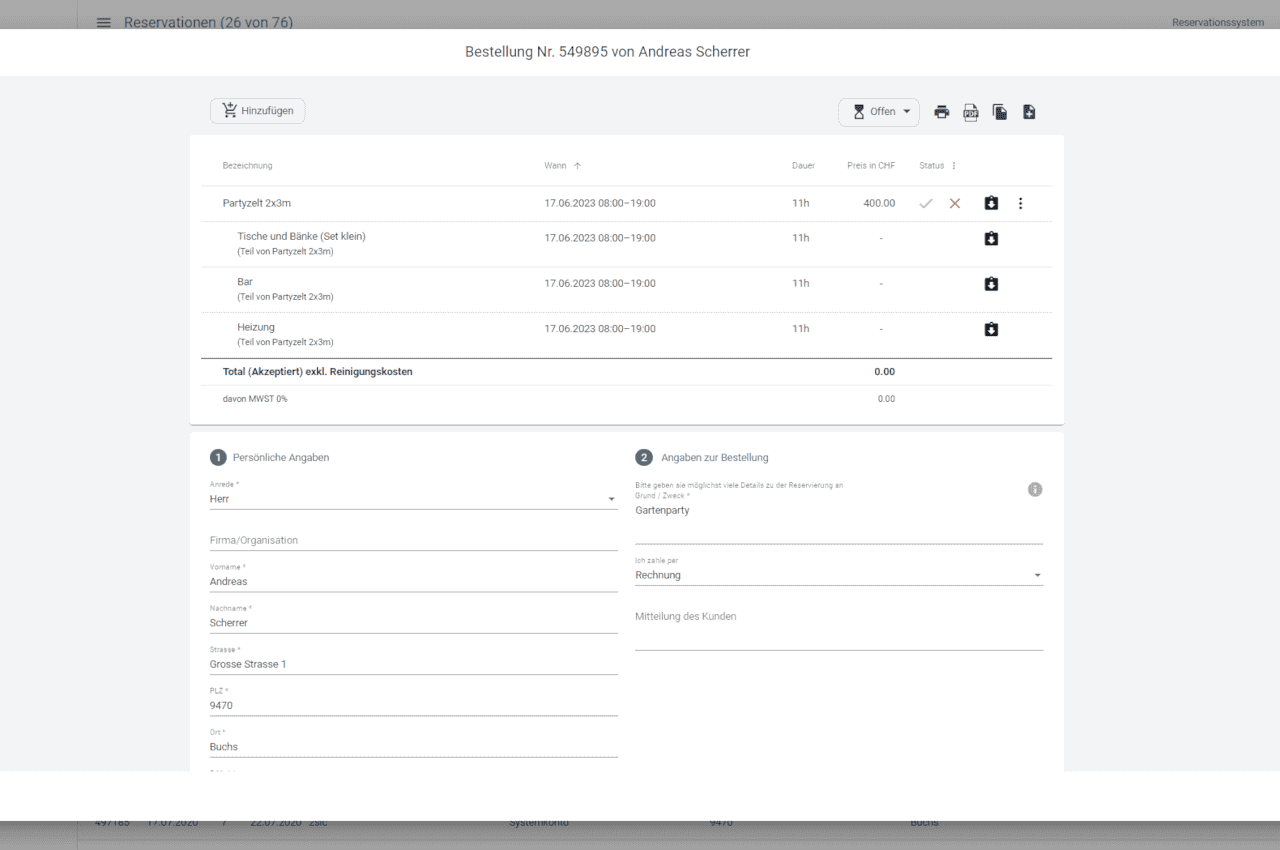Open the Offen status dropdown
Image resolution: width=1280 pixels, height=850 pixels.
(x=878, y=112)
